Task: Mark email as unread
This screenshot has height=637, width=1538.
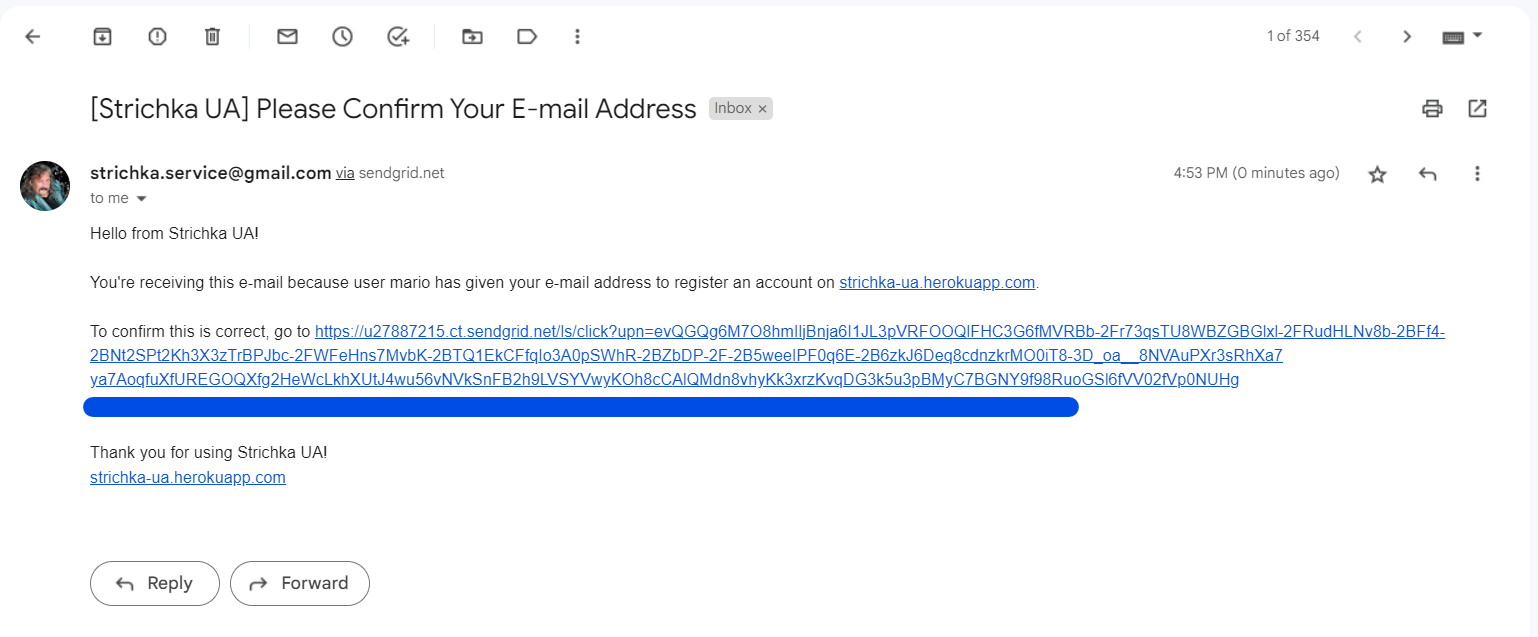Action: [288, 36]
